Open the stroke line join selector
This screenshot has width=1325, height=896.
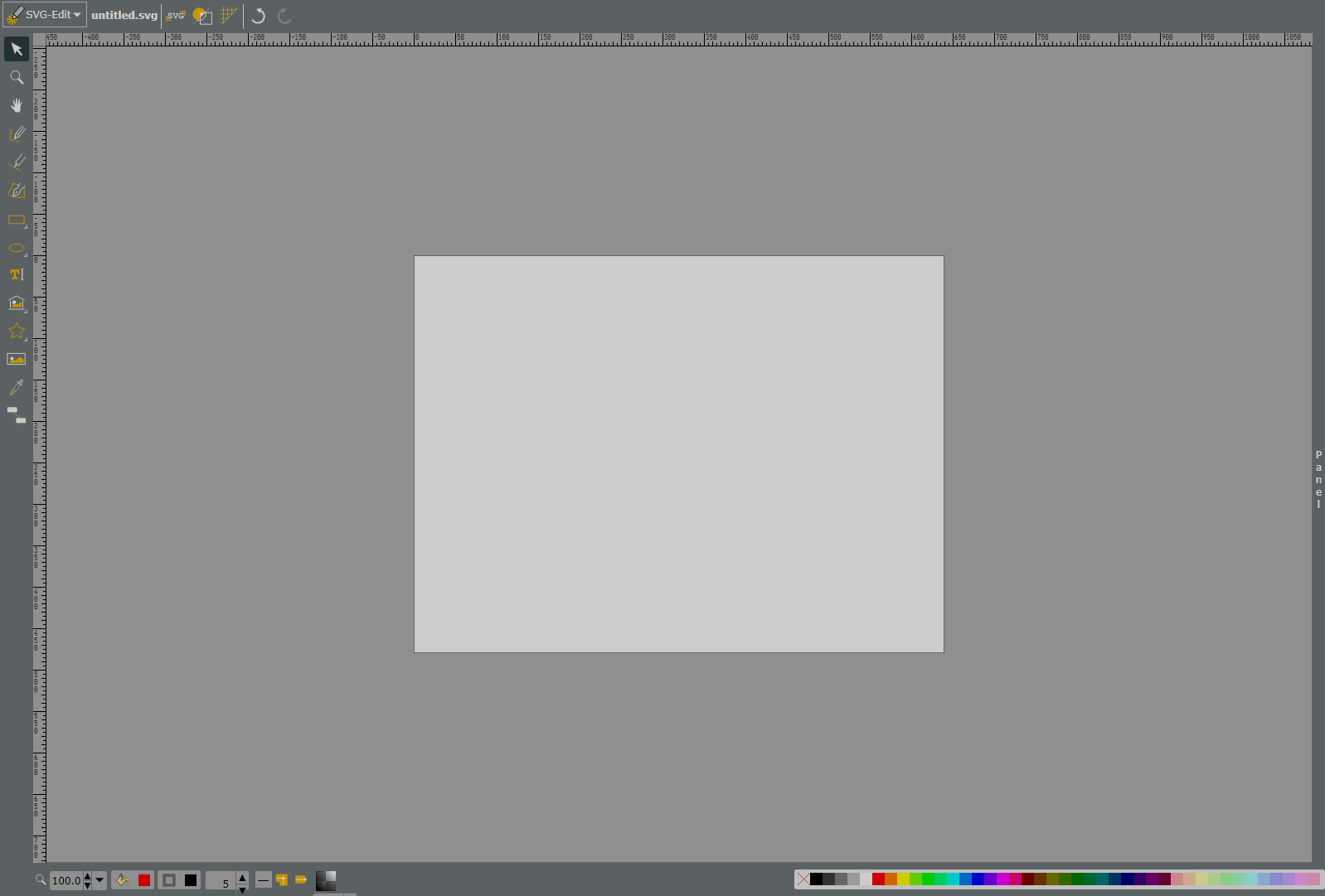[282, 880]
